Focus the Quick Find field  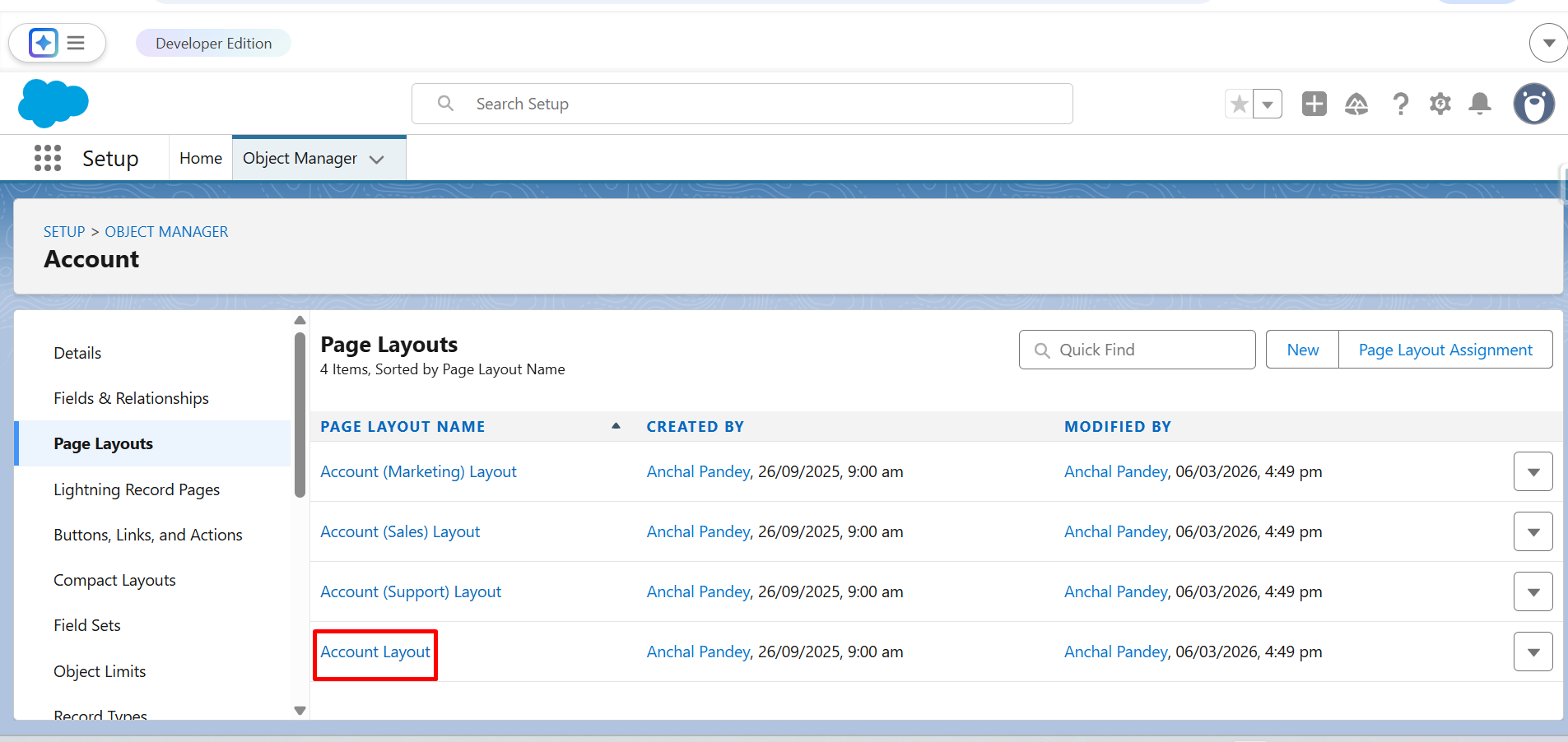click(x=1137, y=350)
